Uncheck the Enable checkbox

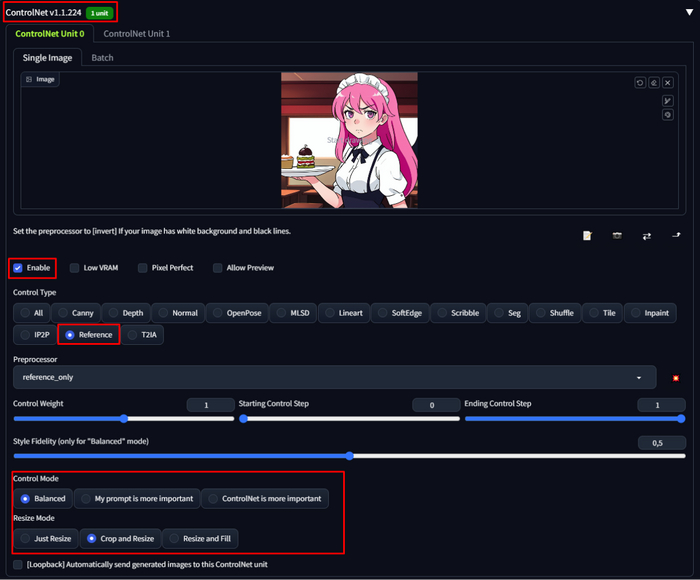pyautogui.click(x=18, y=268)
